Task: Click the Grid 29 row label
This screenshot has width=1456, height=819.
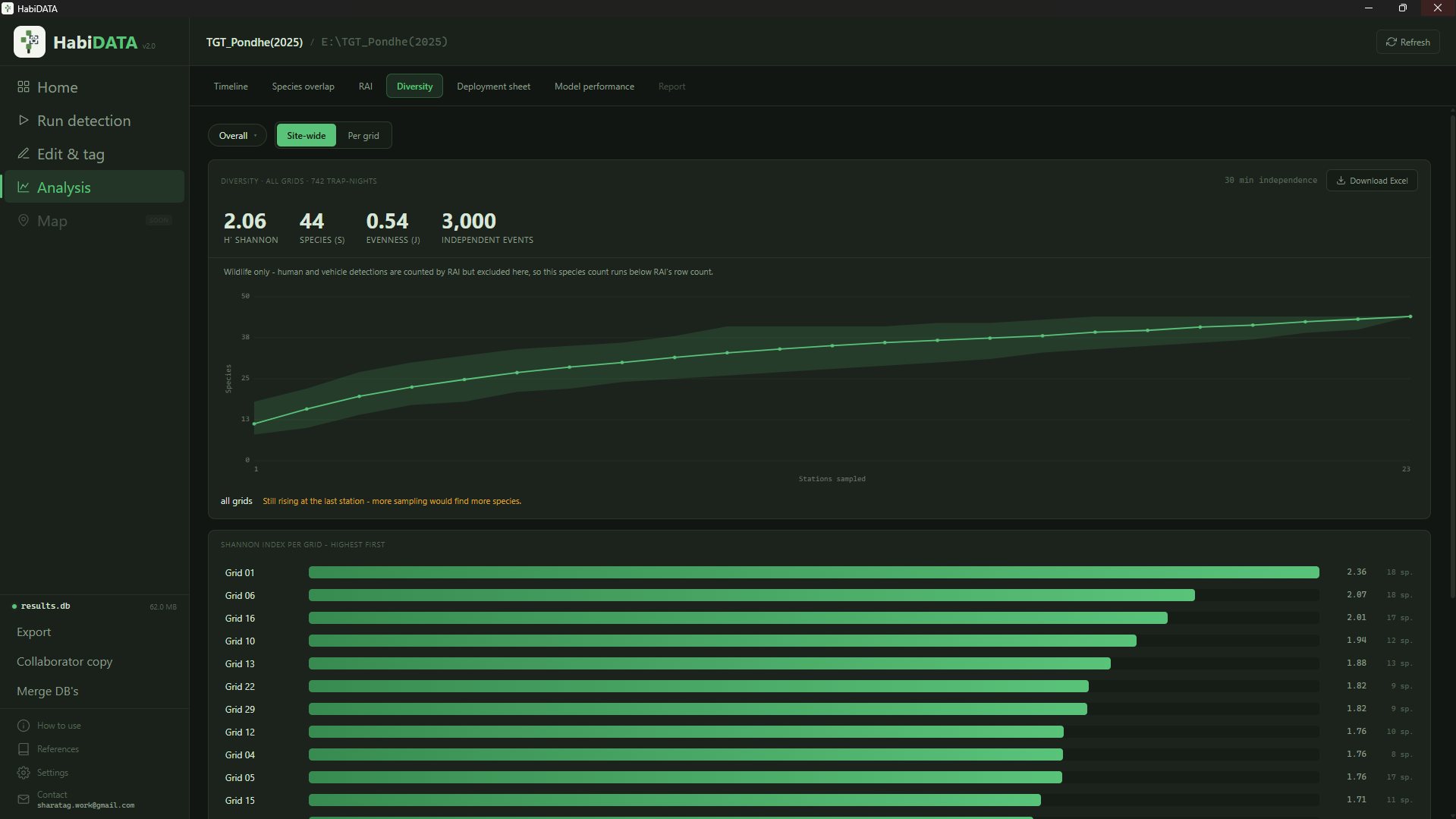Action: (240, 710)
